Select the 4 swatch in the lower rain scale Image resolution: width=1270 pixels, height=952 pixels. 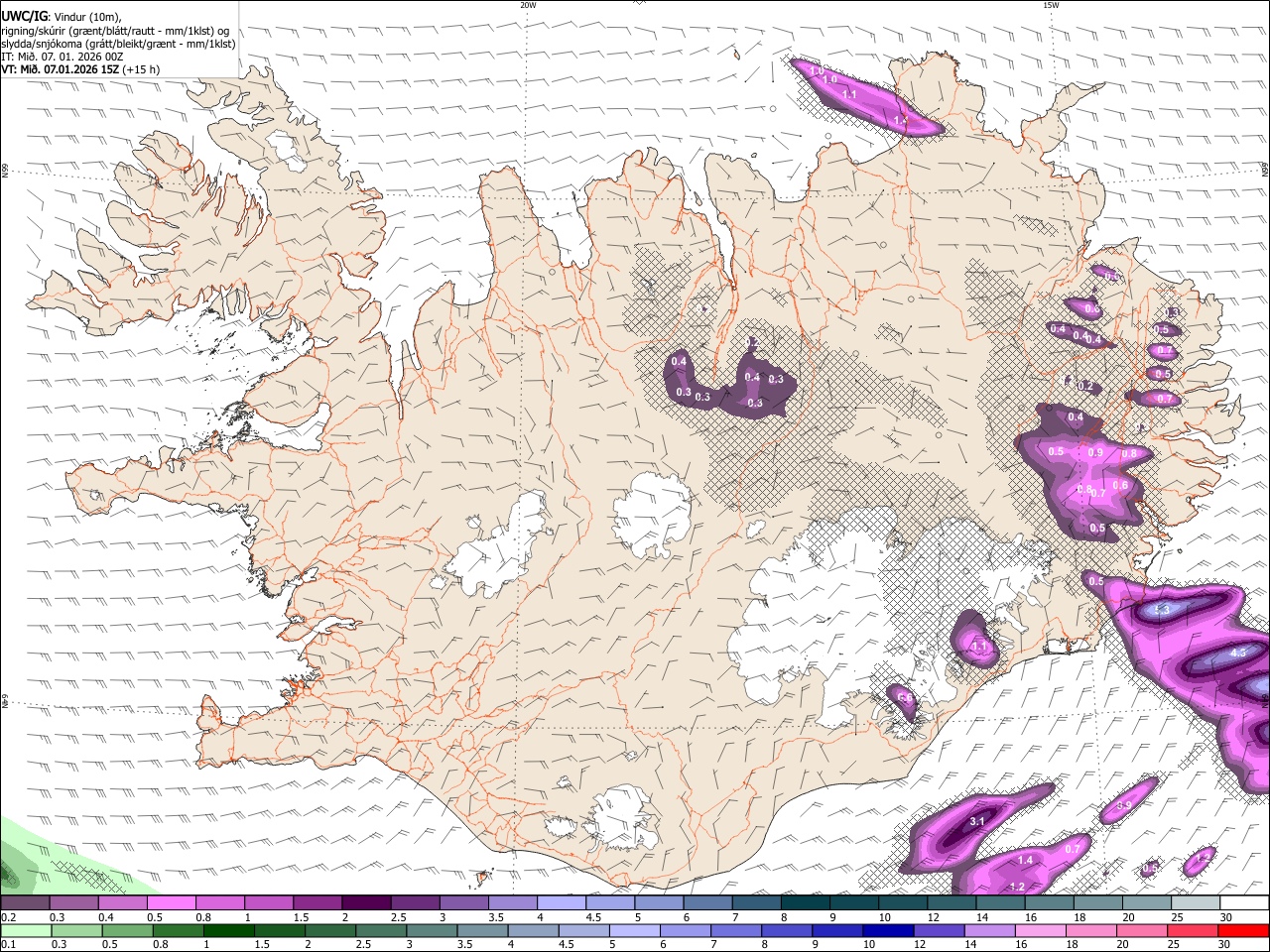click(534, 931)
